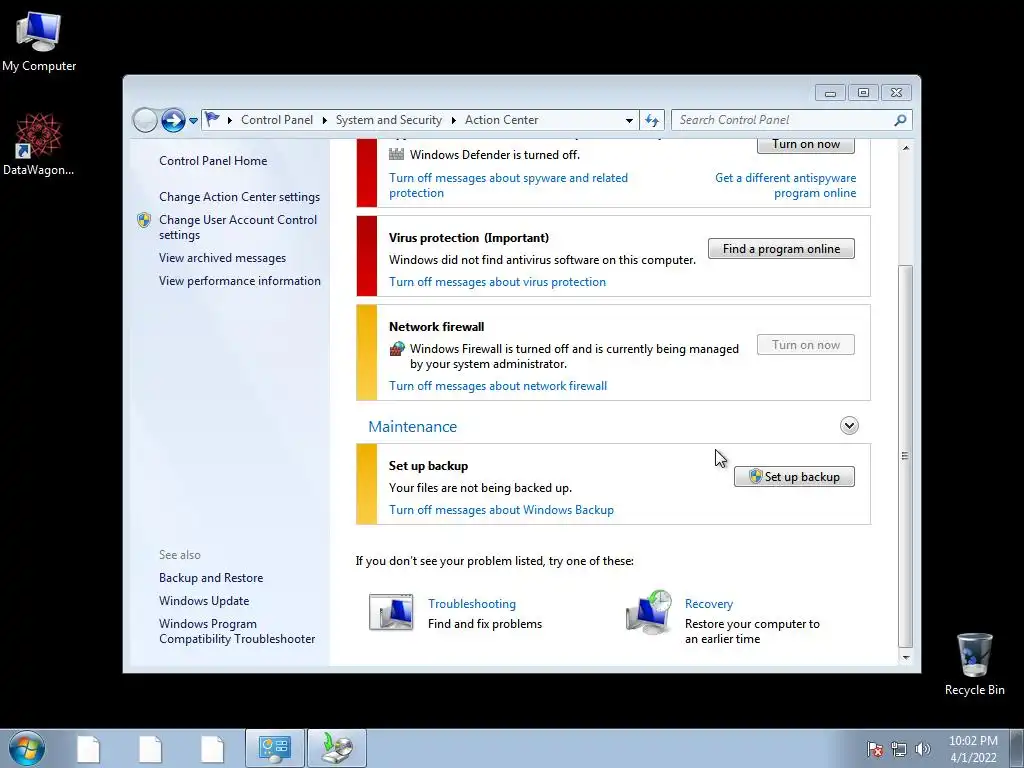Screen dimensions: 1024x768
Task: Open Windows Program Compatibility Troubleshooter
Action: click(237, 632)
